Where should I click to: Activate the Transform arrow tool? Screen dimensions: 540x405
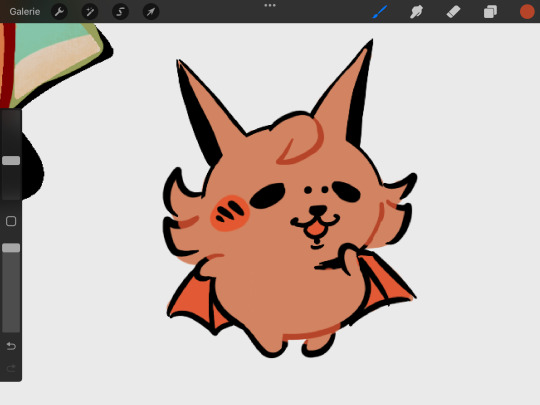point(151,12)
